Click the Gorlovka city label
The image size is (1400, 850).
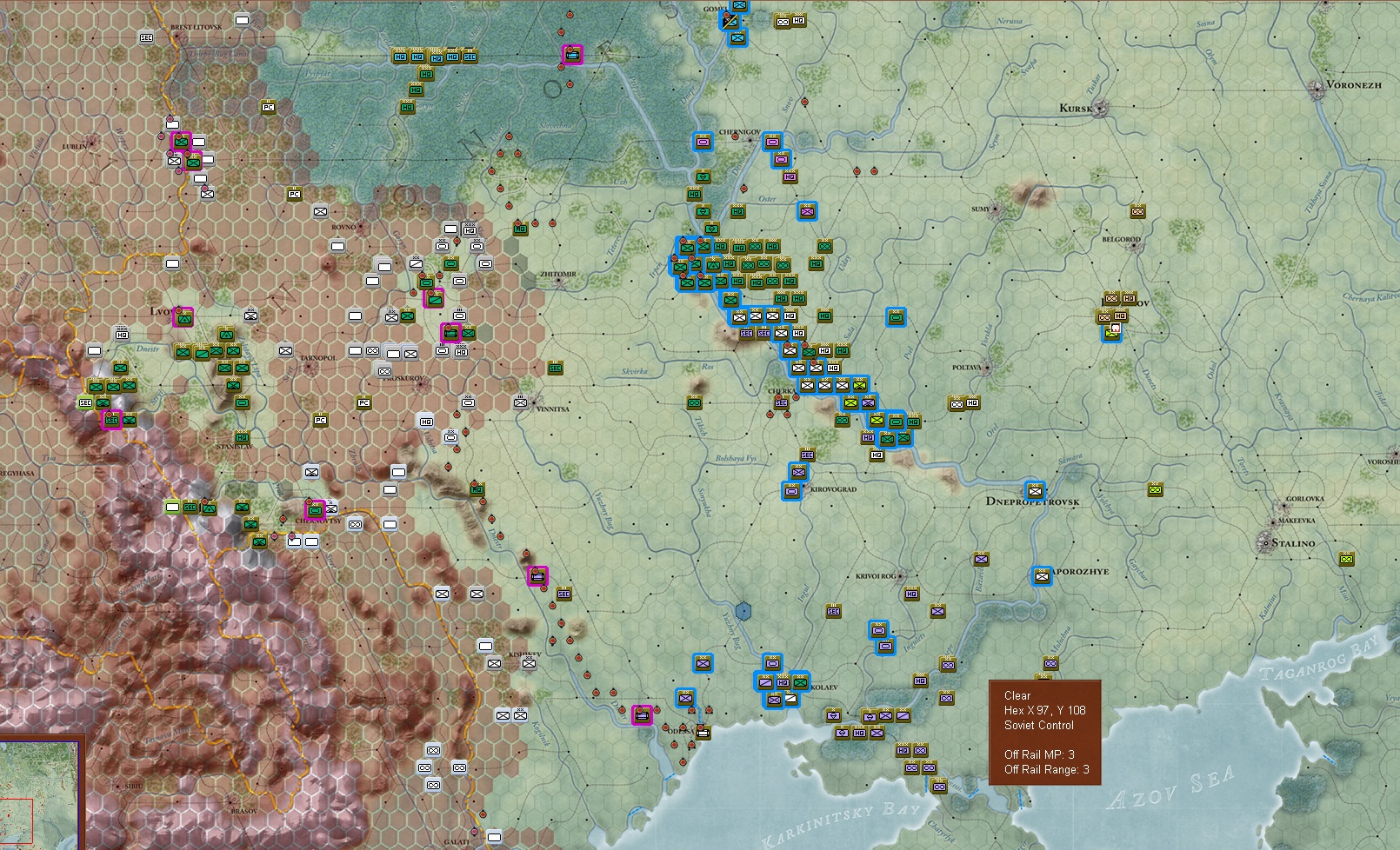click(1305, 499)
